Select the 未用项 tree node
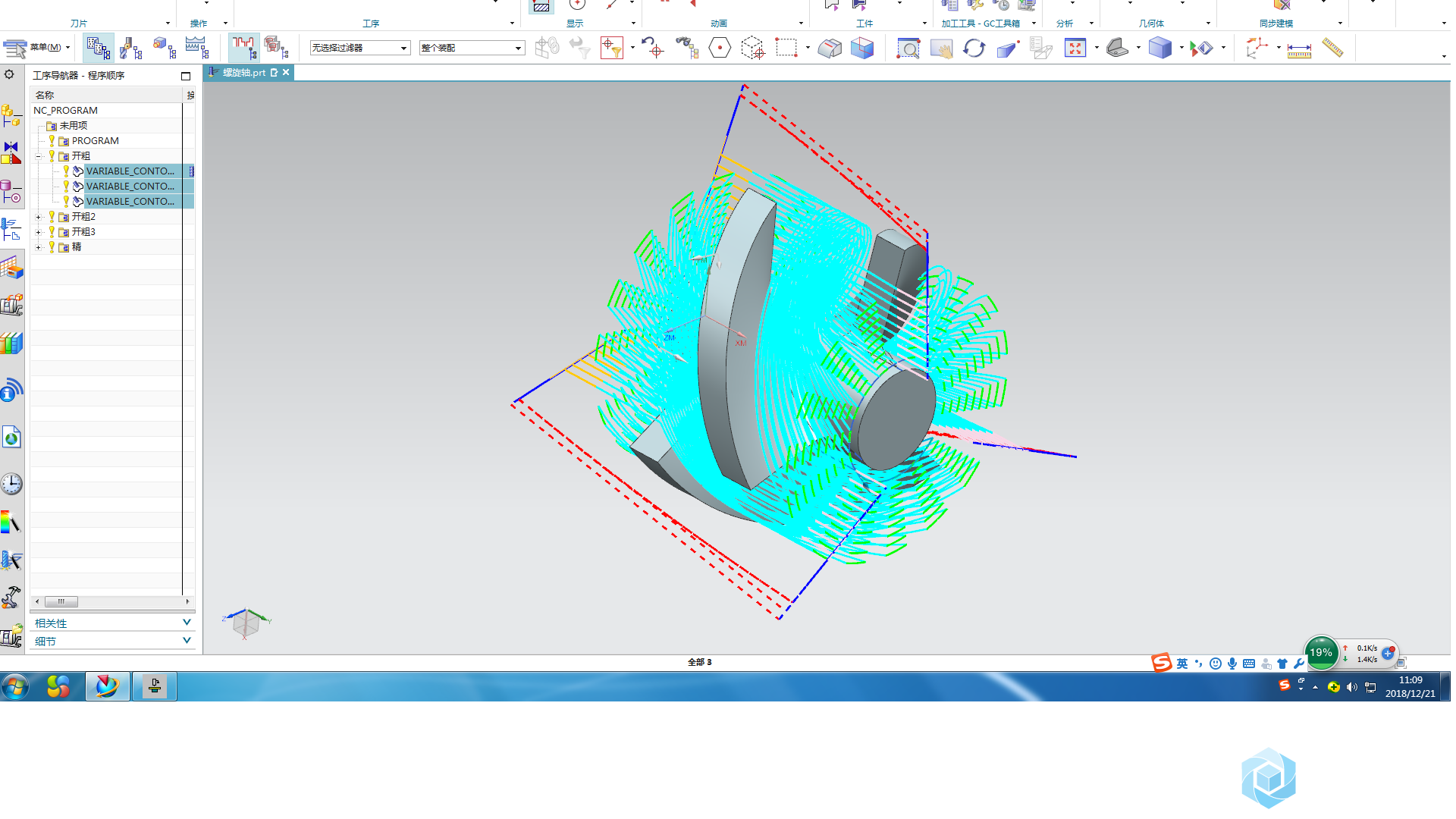Image resolution: width=1456 pixels, height=819 pixels. pyautogui.click(x=73, y=126)
